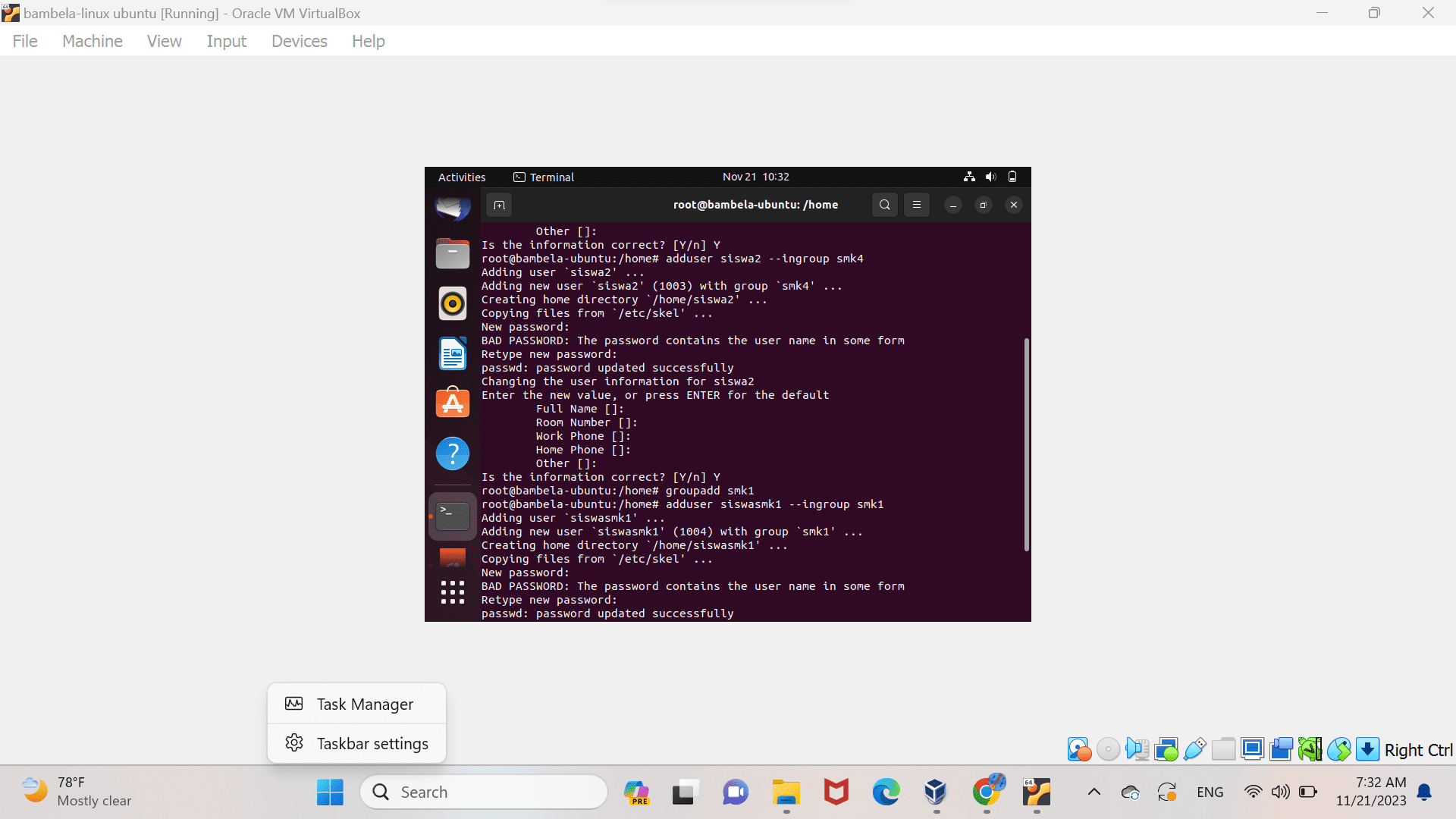This screenshot has height=819, width=1456.
Task: Click VirtualBox network adapter indicator
Action: [x=1166, y=749]
